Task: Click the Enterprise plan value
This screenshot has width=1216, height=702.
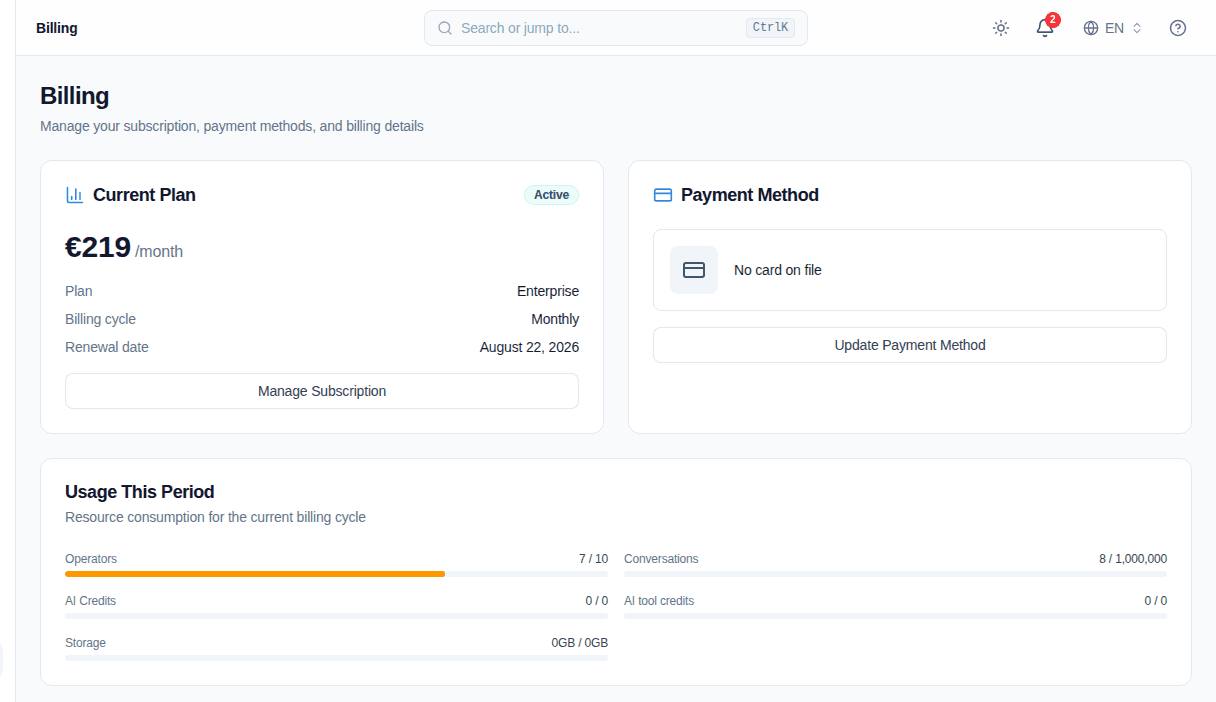Action: tap(548, 291)
